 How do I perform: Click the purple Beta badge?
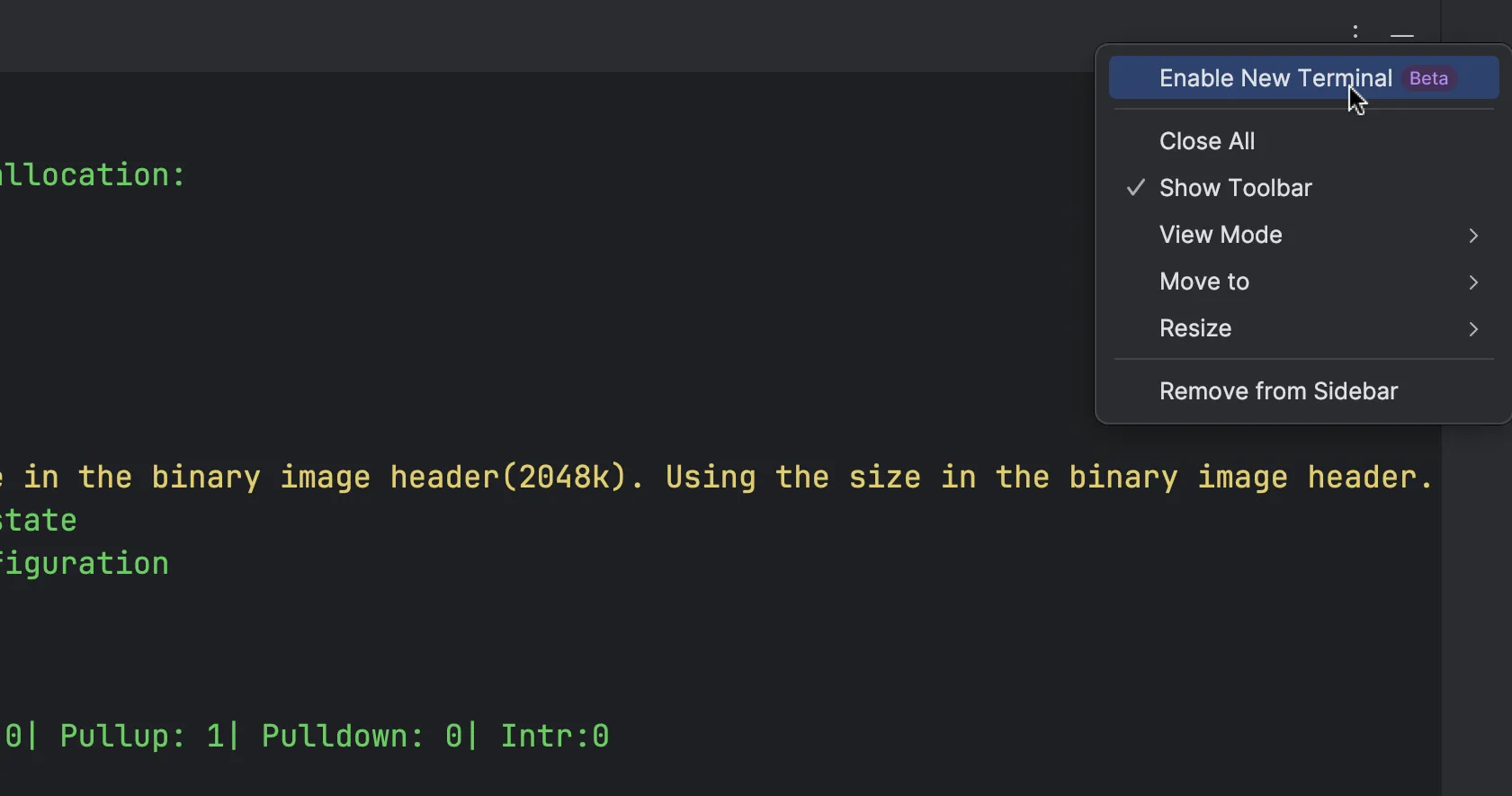[1428, 78]
